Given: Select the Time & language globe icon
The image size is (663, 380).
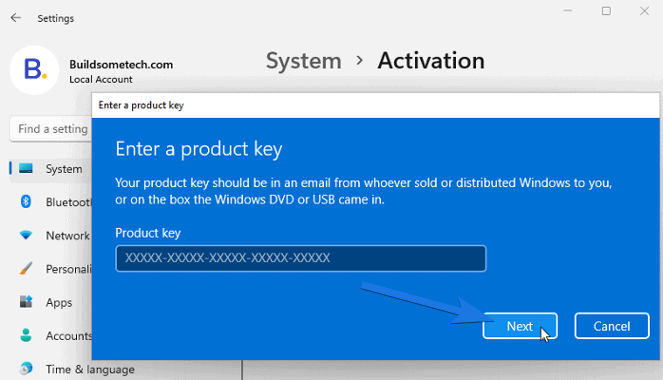Looking at the screenshot, I should 26,369.
